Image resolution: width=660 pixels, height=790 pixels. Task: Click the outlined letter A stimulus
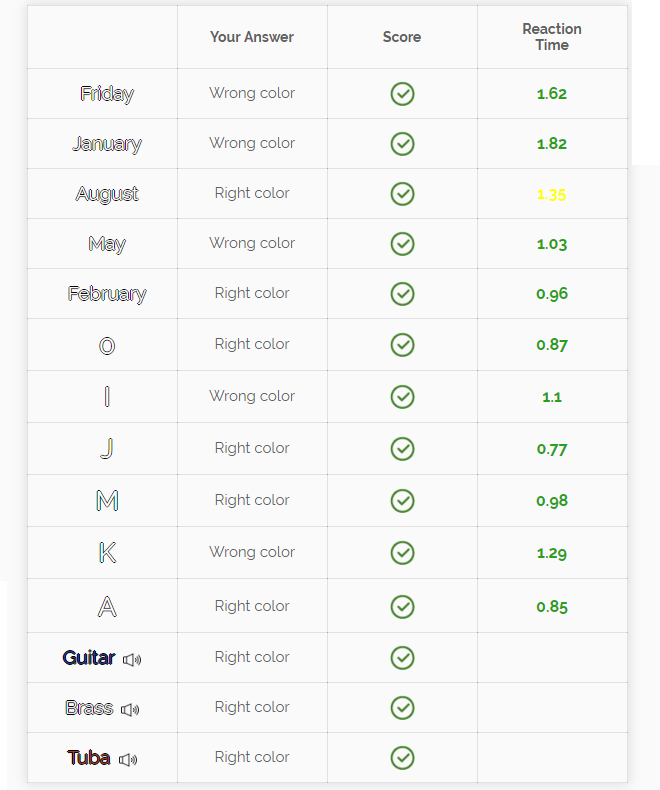(107, 606)
